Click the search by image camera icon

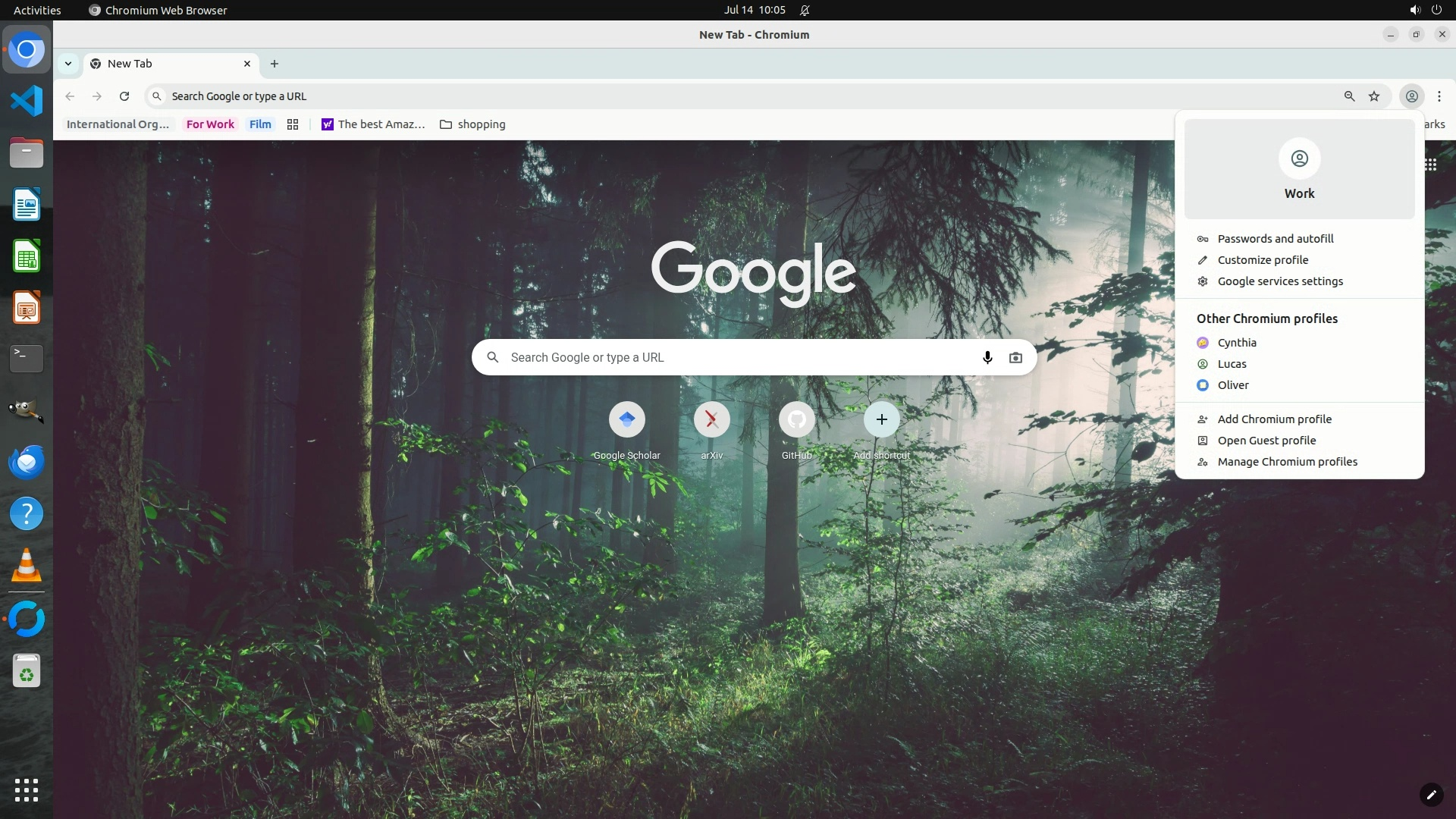click(1015, 357)
